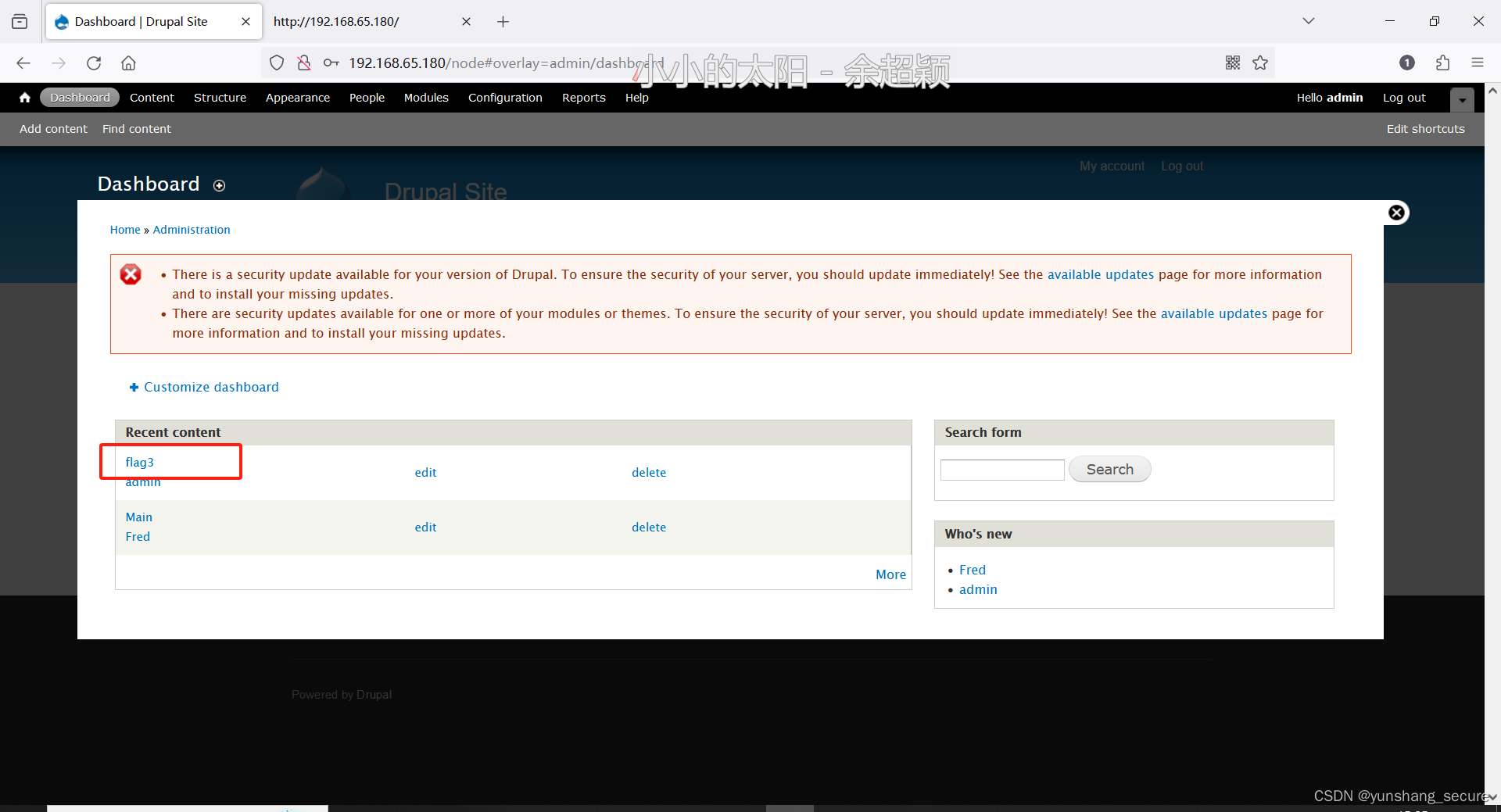Click the Add content shortcut
Screen dimensions: 1501x812
click(x=53, y=129)
